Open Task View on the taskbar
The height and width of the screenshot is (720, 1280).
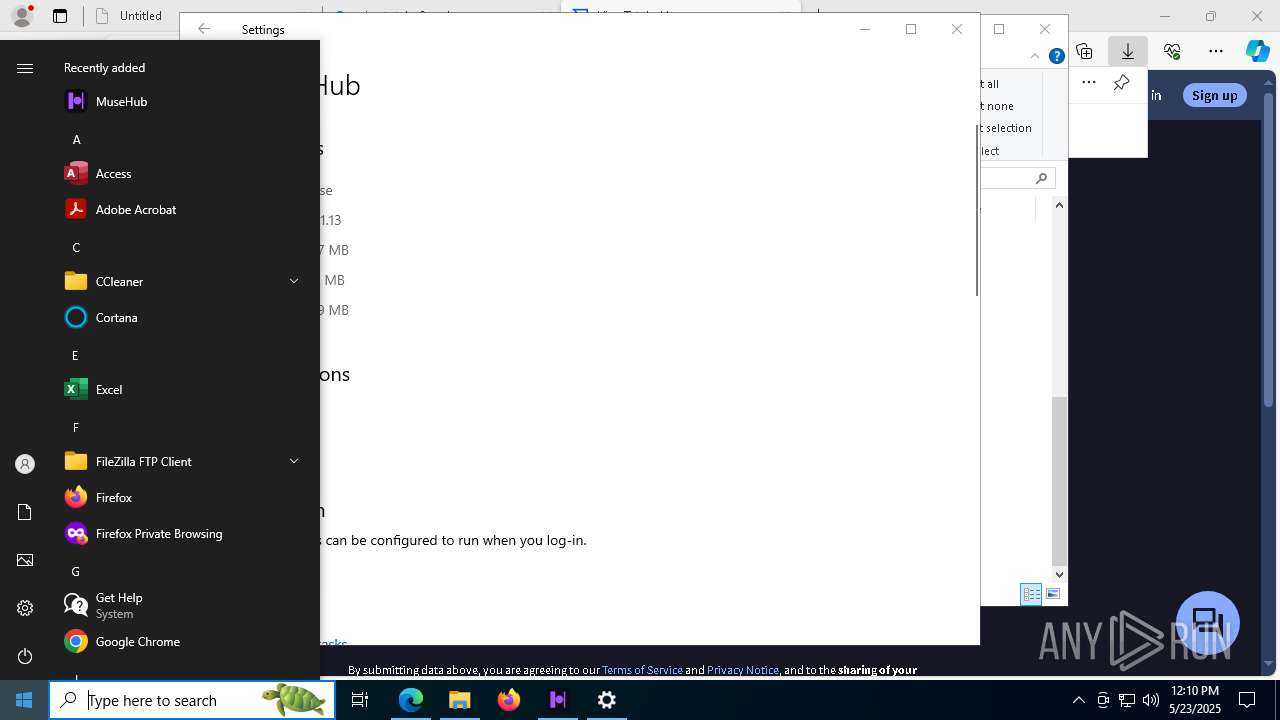360,700
